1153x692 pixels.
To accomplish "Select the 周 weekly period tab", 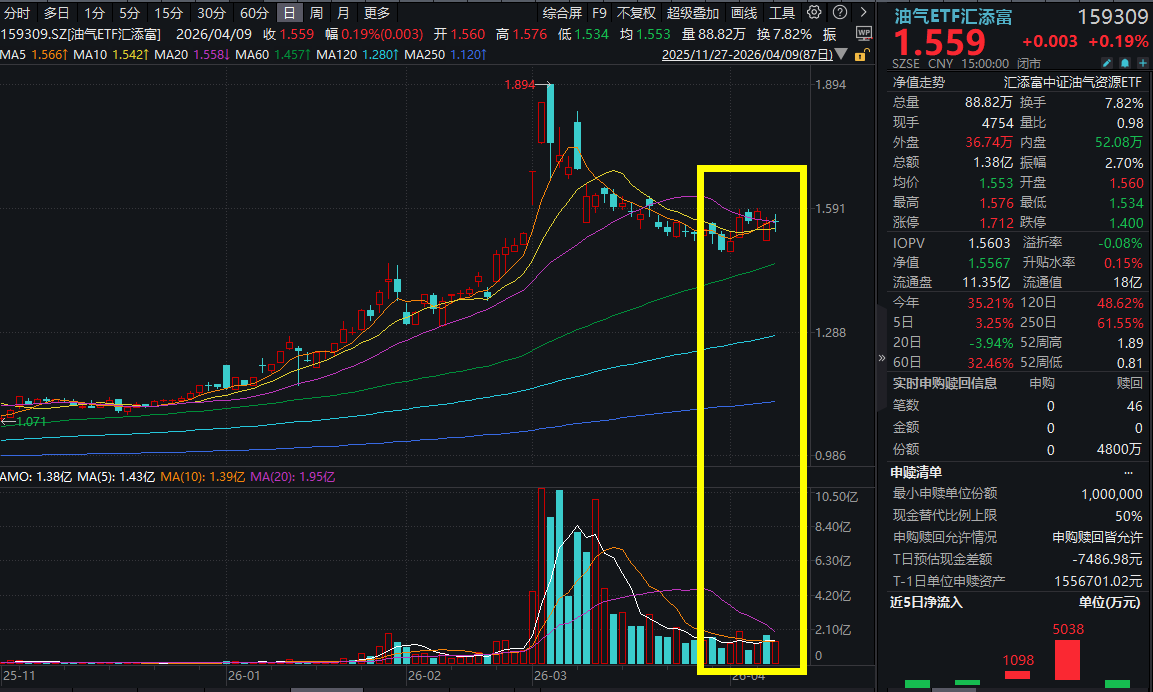I will point(316,13).
